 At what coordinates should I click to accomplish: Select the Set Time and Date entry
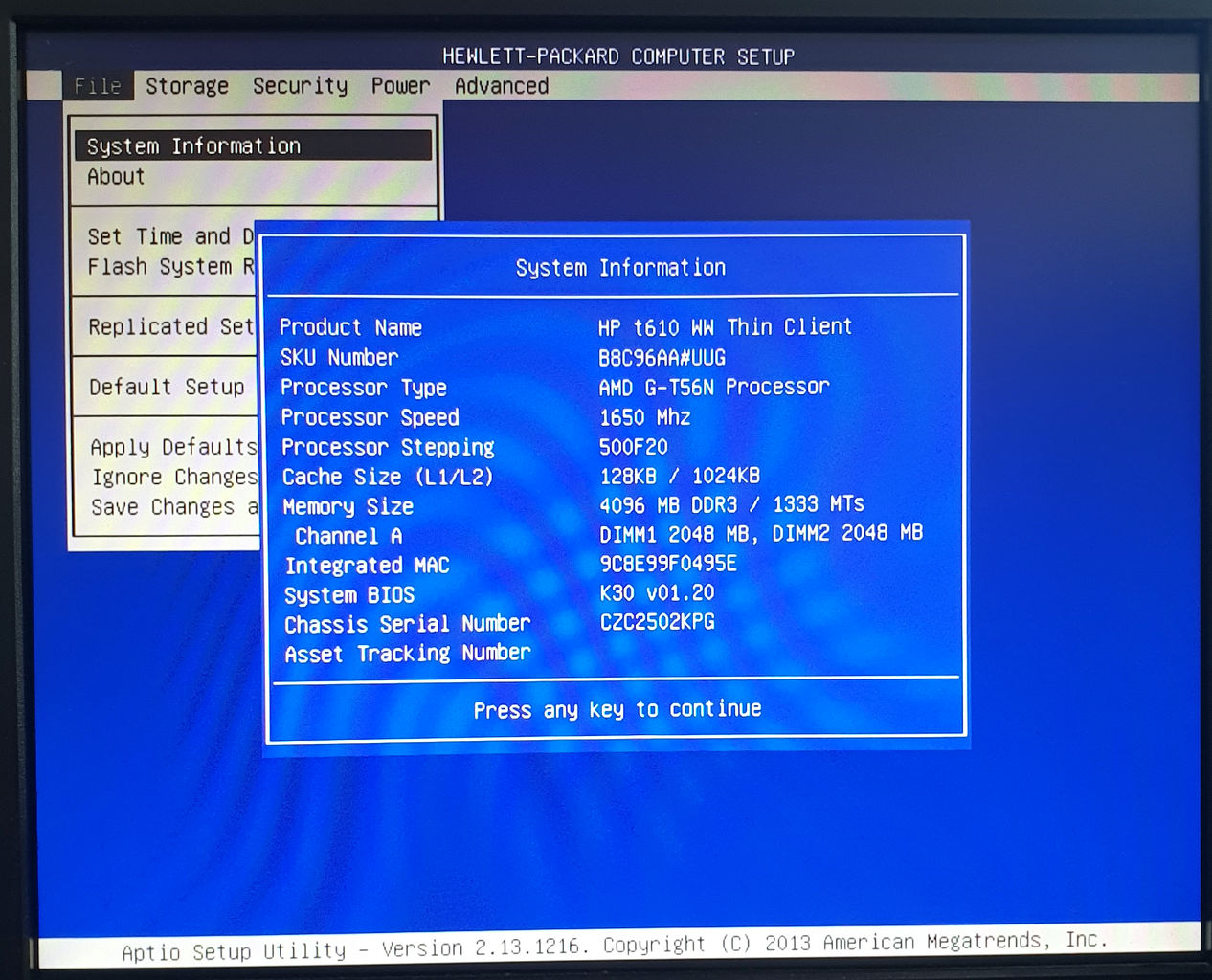pyautogui.click(x=168, y=236)
